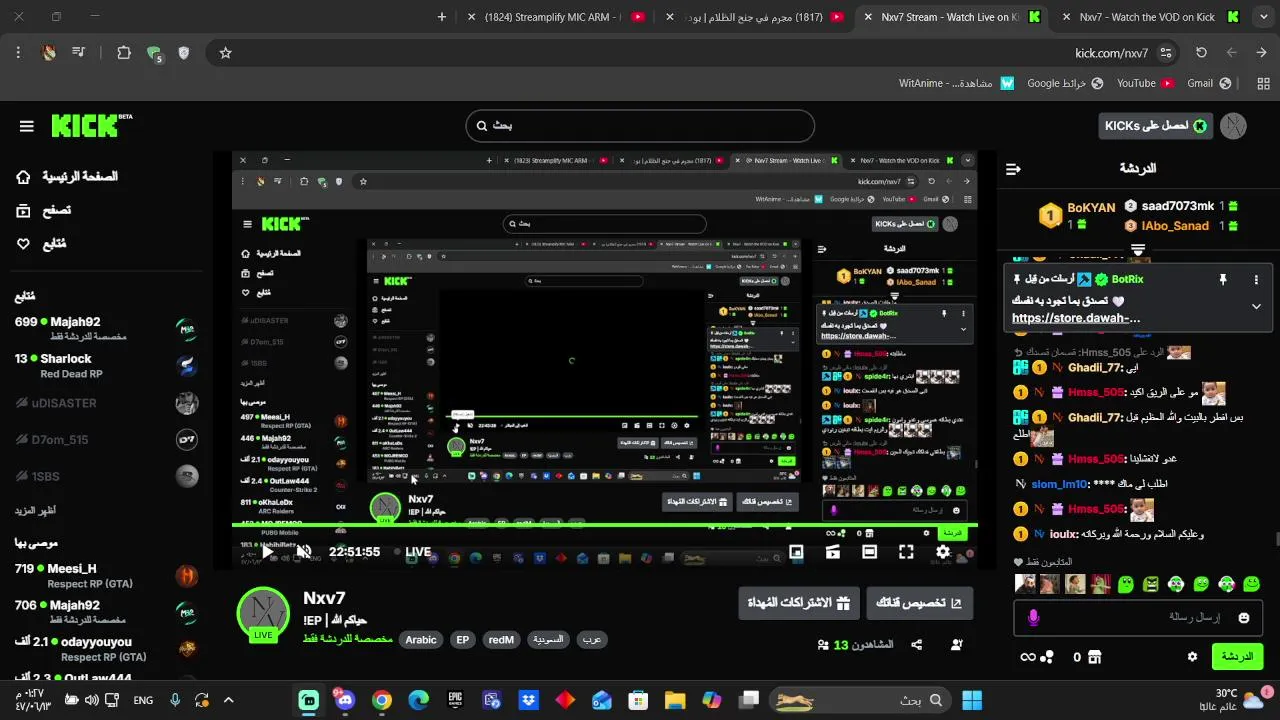Click the green الدردشة chat button
The width and height of the screenshot is (1280, 720).
coord(1237,657)
